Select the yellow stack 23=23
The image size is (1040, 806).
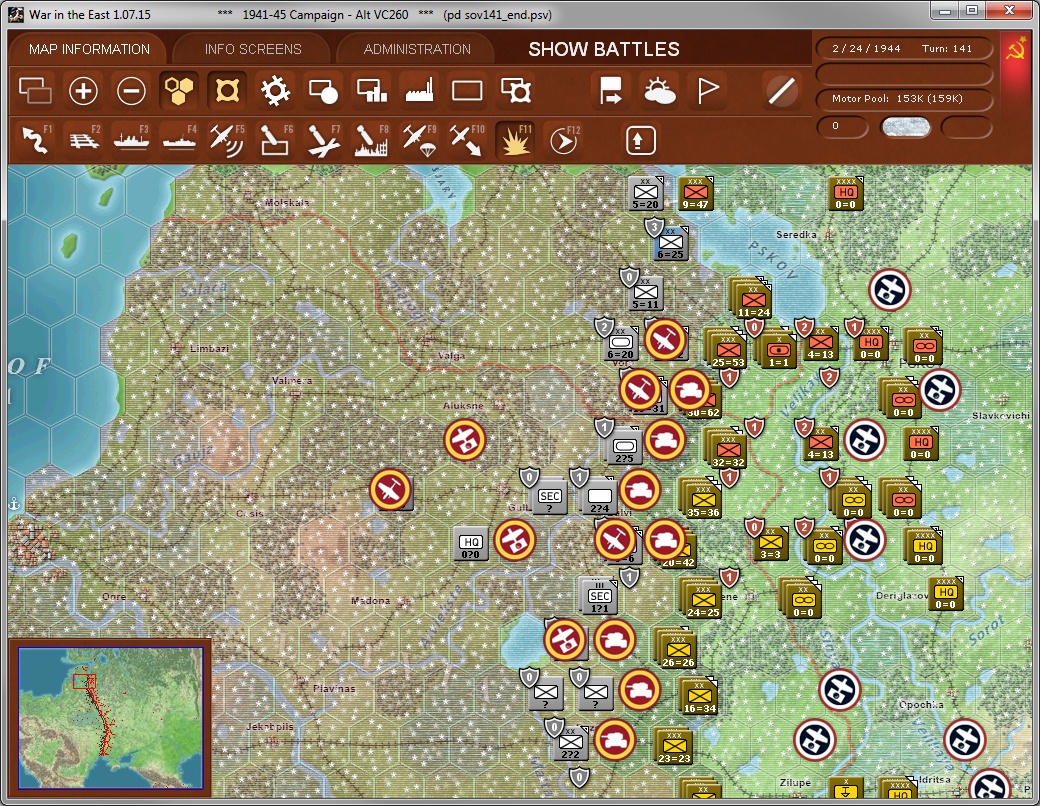tap(674, 746)
